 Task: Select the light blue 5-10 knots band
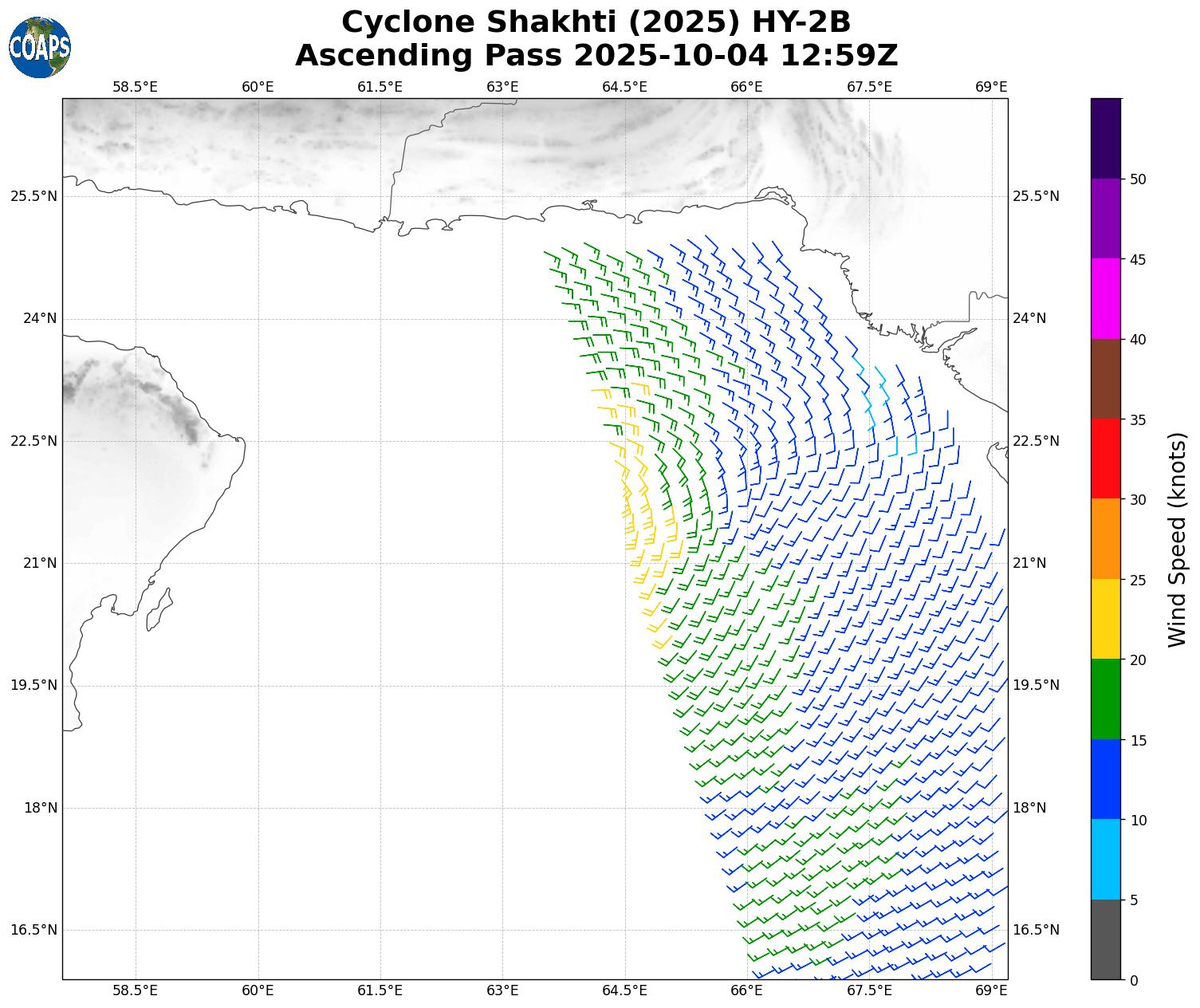pos(1105,860)
